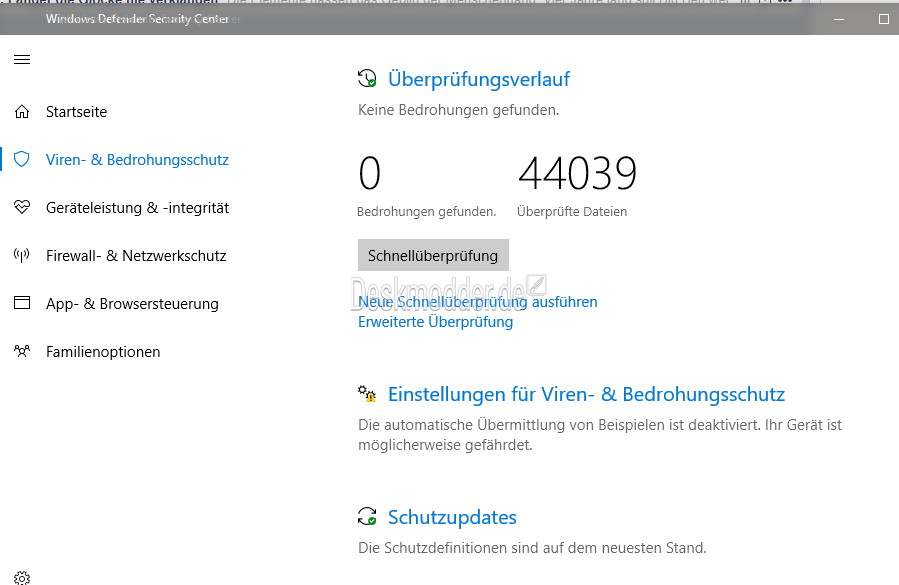Click the refresh icon beside Schutzupdates
Image resolution: width=899 pixels, height=585 pixels.
[x=367, y=516]
